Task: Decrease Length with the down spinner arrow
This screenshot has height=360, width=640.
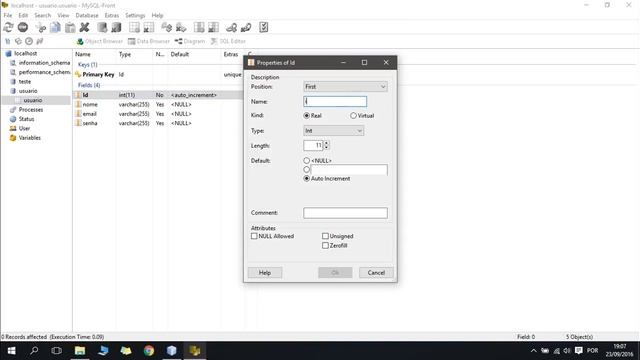Action: coord(327,147)
